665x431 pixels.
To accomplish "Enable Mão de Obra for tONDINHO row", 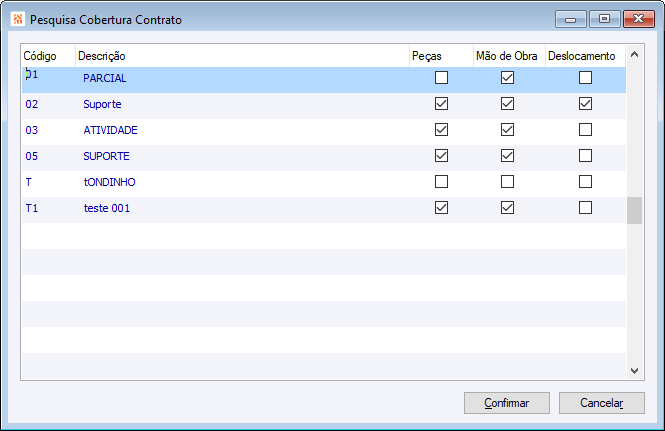I will coord(507,182).
